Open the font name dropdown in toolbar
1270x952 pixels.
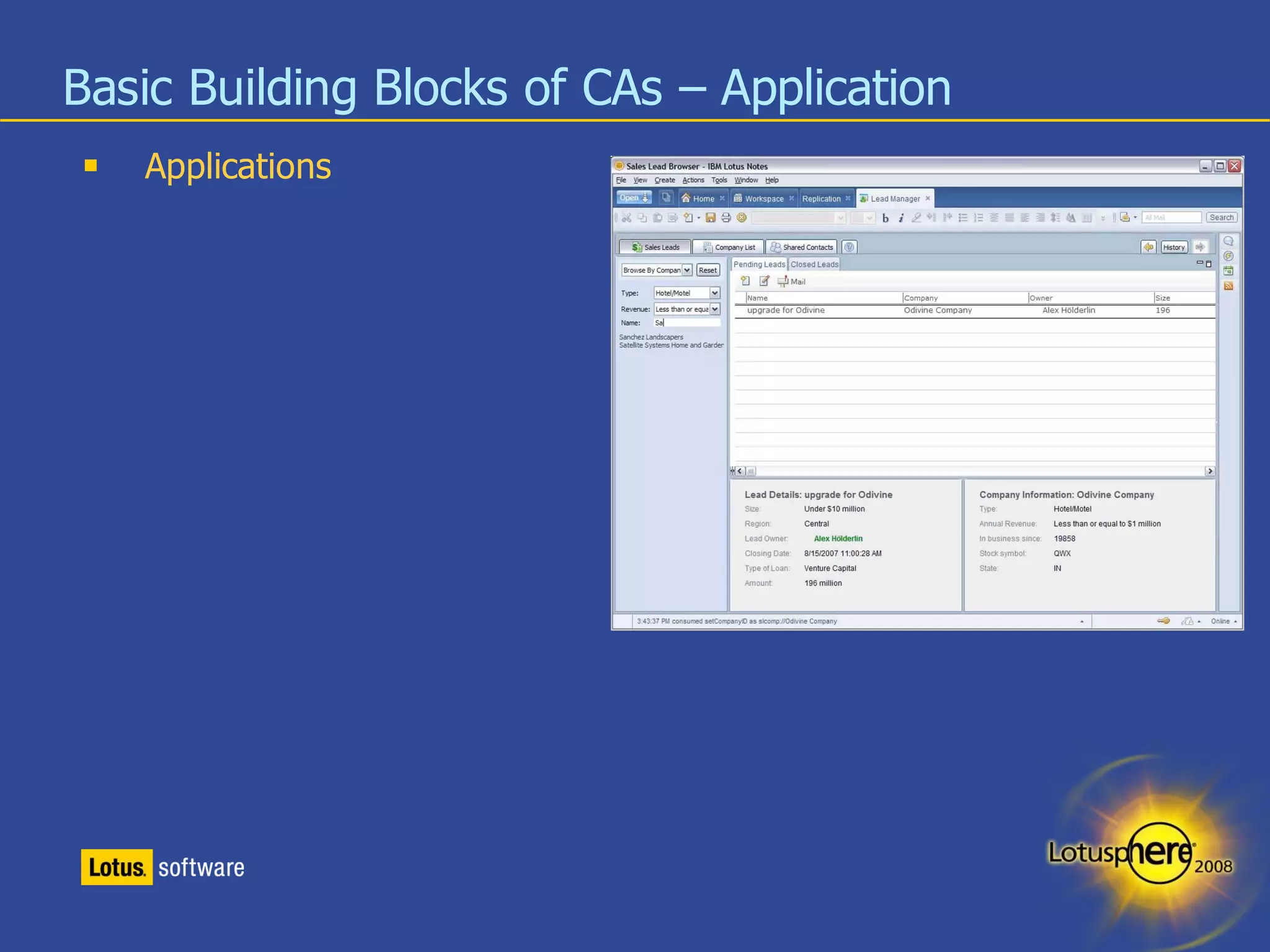pos(840,218)
